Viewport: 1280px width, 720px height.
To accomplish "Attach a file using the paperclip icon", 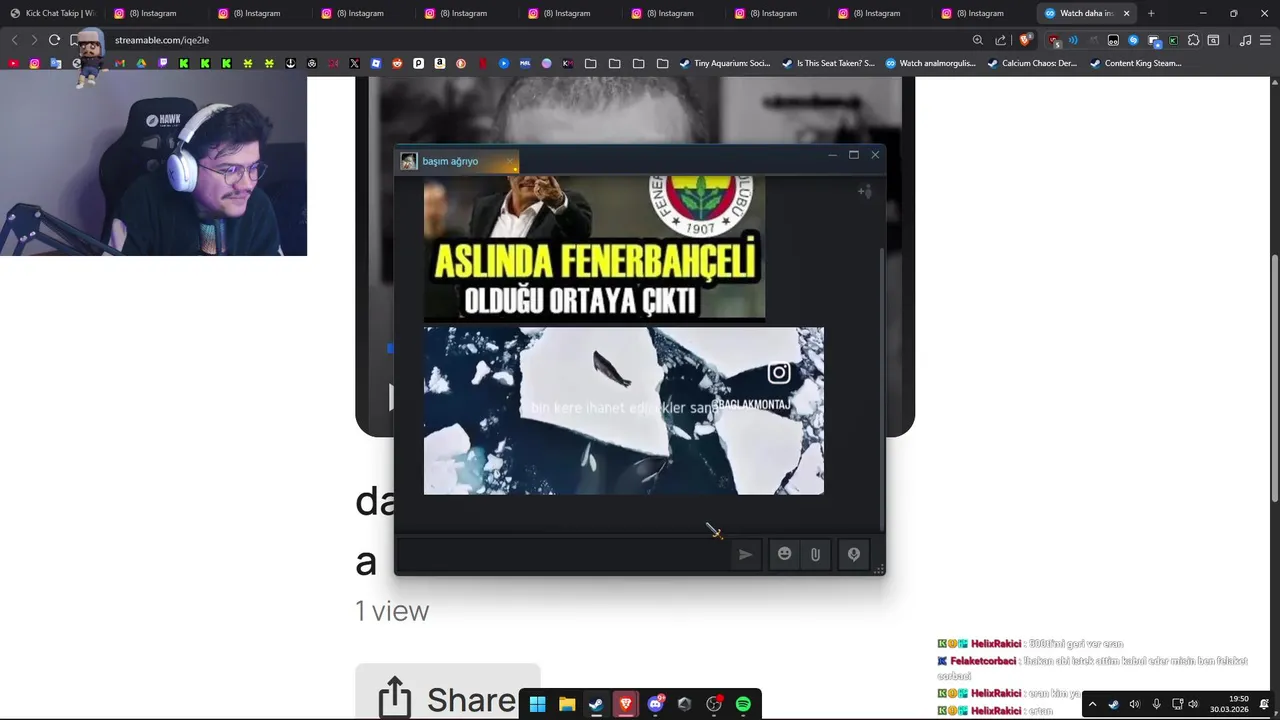I will coord(815,554).
